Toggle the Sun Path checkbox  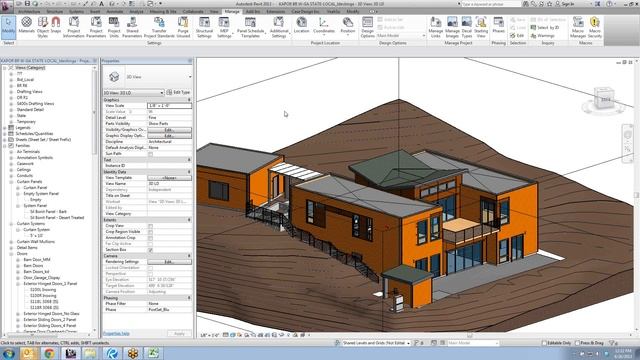(x=150, y=154)
